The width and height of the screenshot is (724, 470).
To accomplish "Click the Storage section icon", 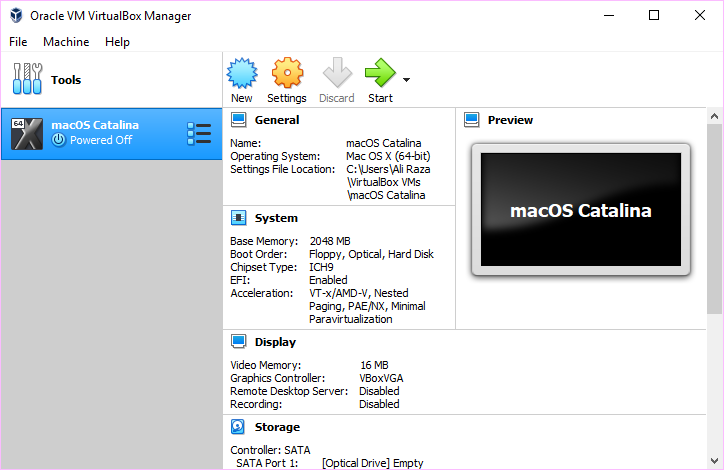I will click(239, 427).
